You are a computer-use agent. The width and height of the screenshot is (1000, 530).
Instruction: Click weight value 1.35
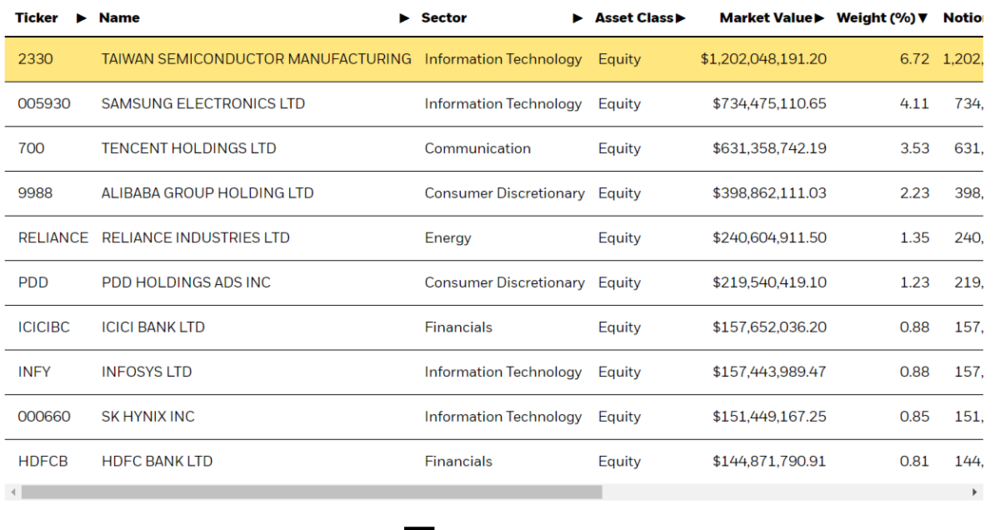coord(915,237)
